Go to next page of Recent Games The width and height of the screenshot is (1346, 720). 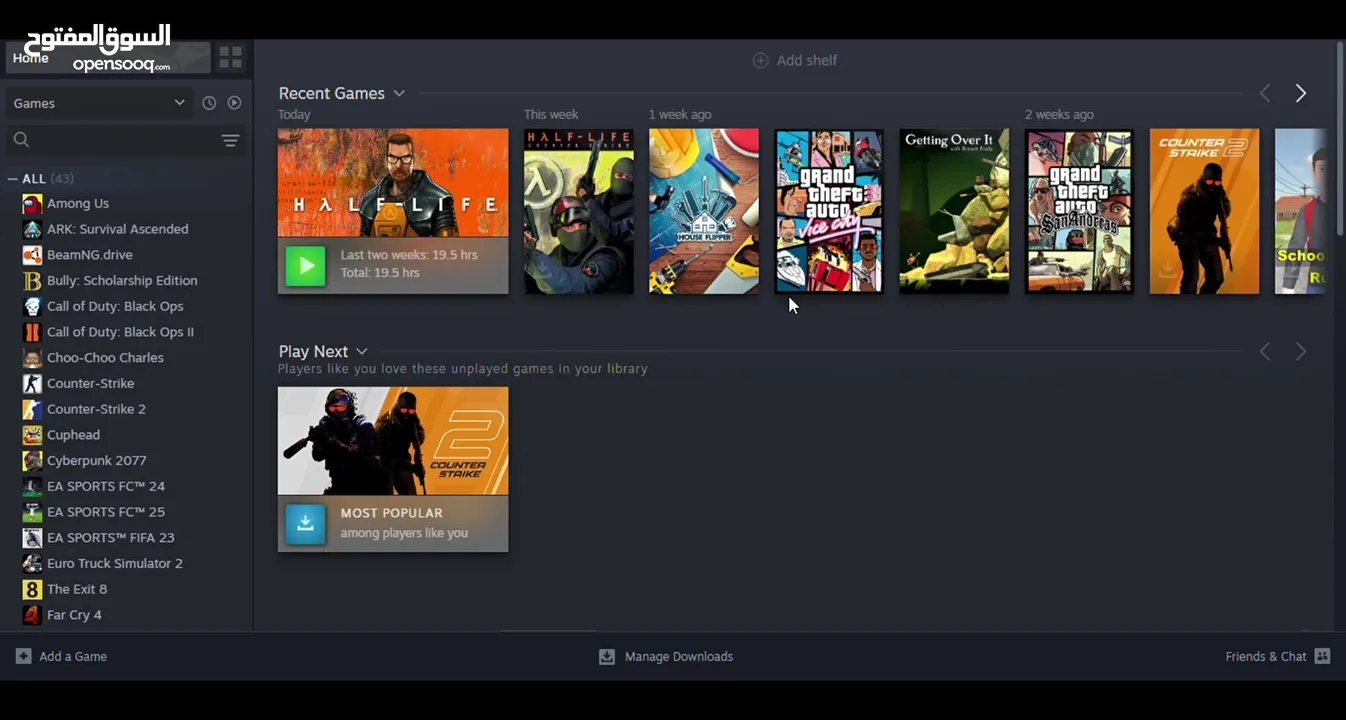[1300, 93]
